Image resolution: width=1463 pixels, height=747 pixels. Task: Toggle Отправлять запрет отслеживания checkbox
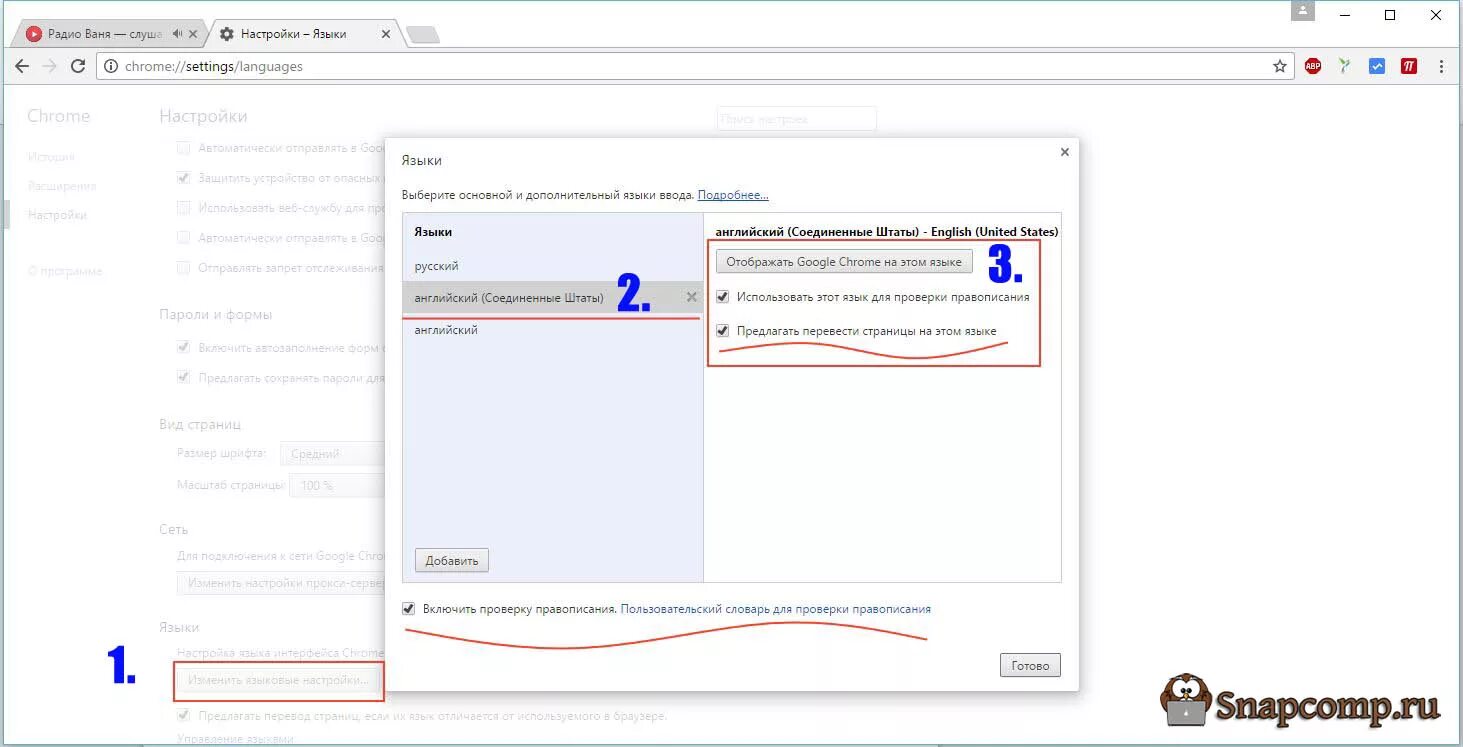[183, 268]
